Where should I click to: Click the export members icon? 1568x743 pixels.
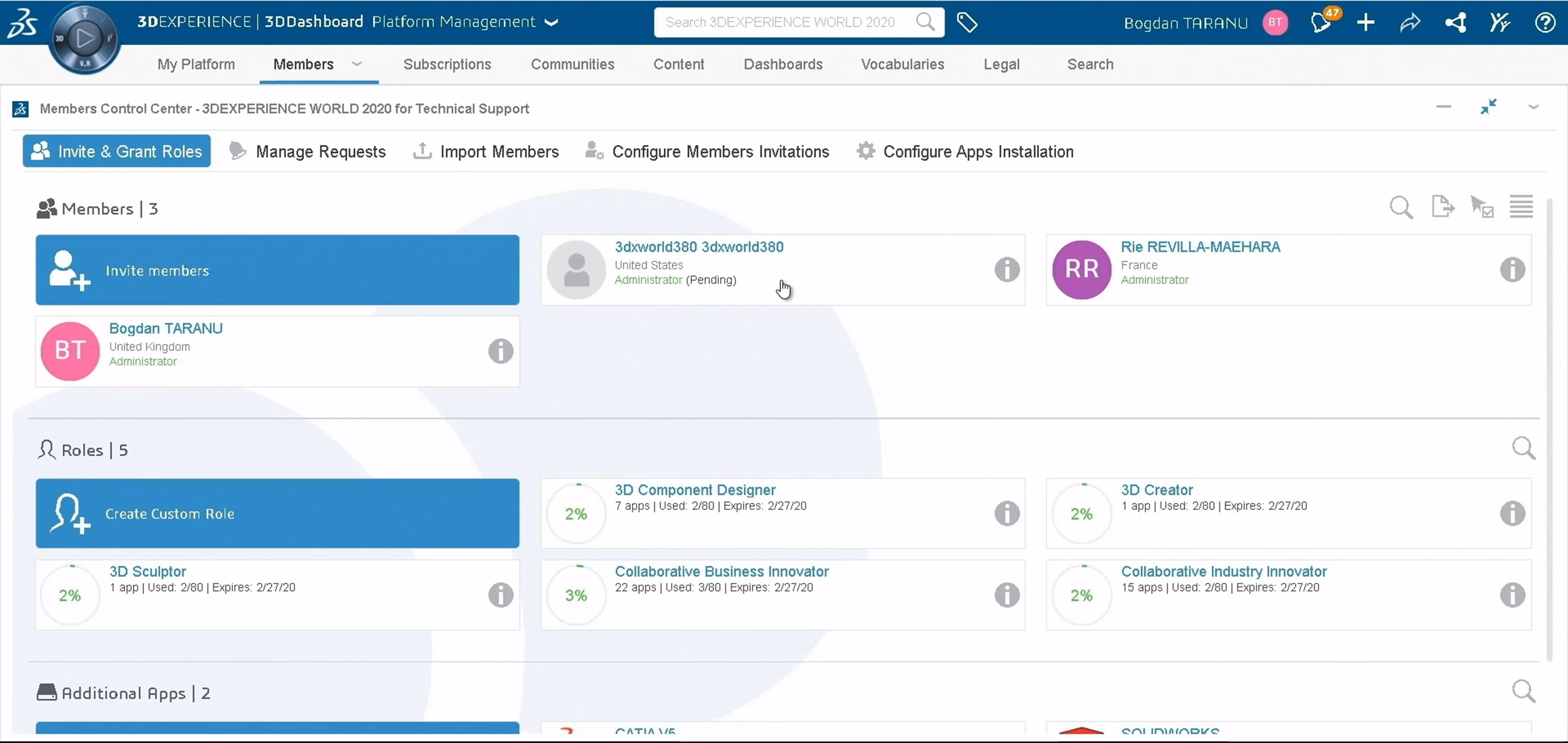1443,207
